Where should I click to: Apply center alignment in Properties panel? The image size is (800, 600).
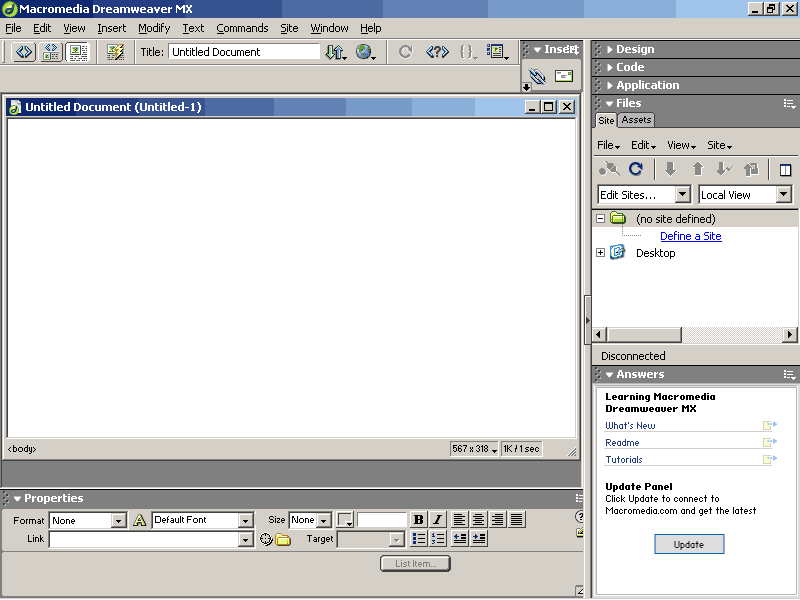click(478, 519)
